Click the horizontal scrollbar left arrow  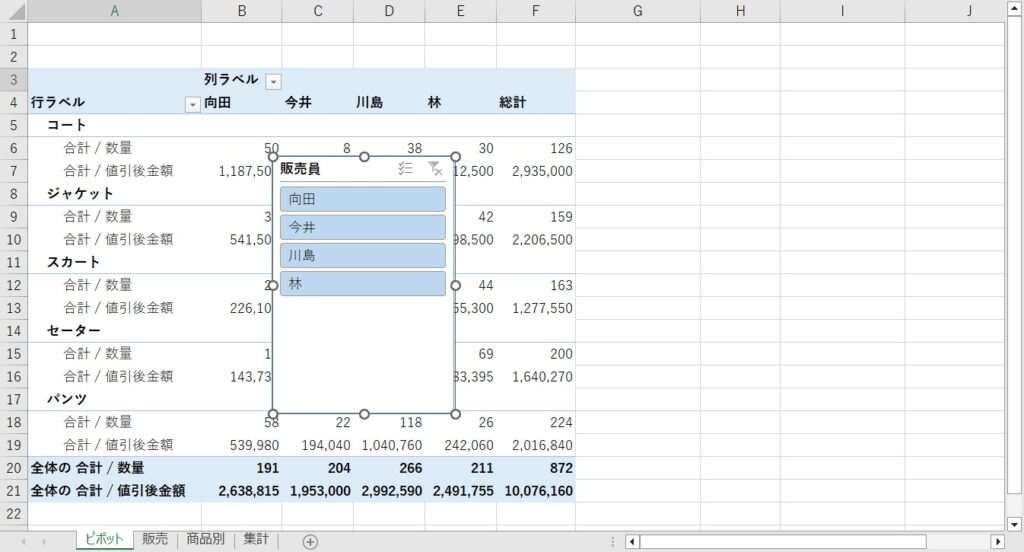point(632,541)
